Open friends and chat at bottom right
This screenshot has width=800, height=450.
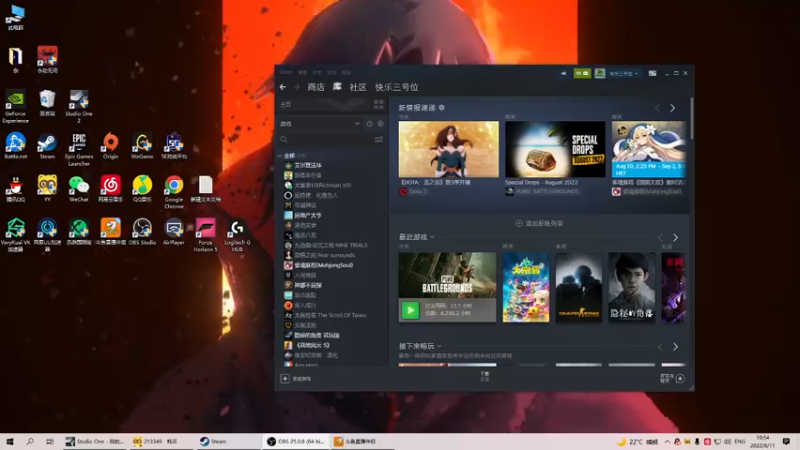[x=673, y=378]
